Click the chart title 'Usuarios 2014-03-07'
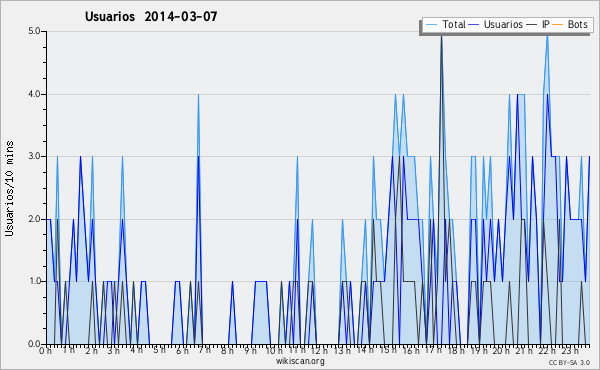This screenshot has height=370, width=600. [x=151, y=16]
